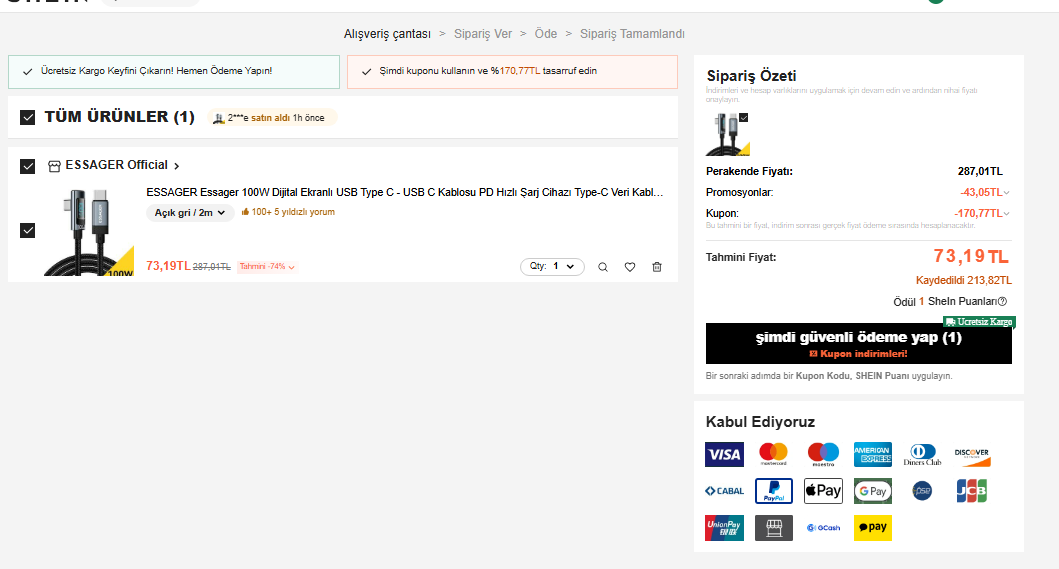Image resolution: width=1059 pixels, height=569 pixels.
Task: Click the Diners Club logo
Action: [x=923, y=454]
